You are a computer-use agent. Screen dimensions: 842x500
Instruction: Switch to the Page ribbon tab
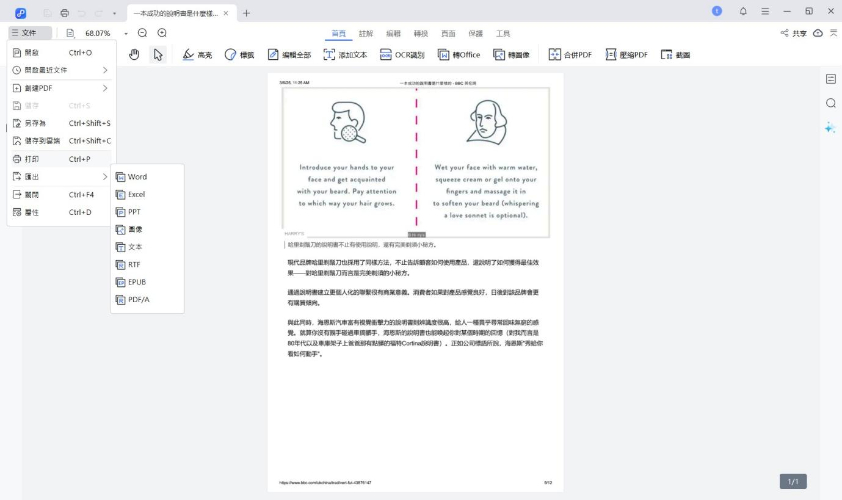tap(448, 33)
